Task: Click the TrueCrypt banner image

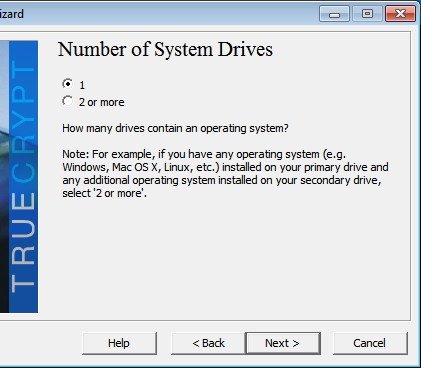Action: tap(19, 177)
